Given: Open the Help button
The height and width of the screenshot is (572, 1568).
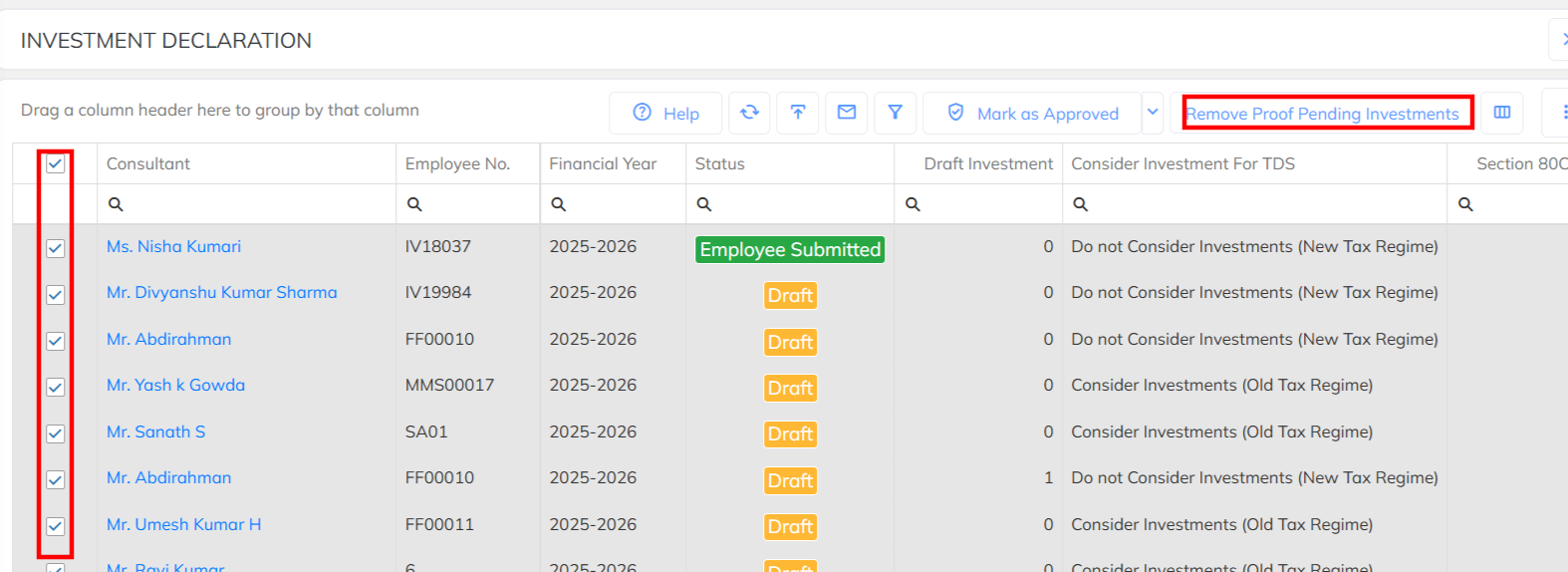Looking at the screenshot, I should coord(666,114).
